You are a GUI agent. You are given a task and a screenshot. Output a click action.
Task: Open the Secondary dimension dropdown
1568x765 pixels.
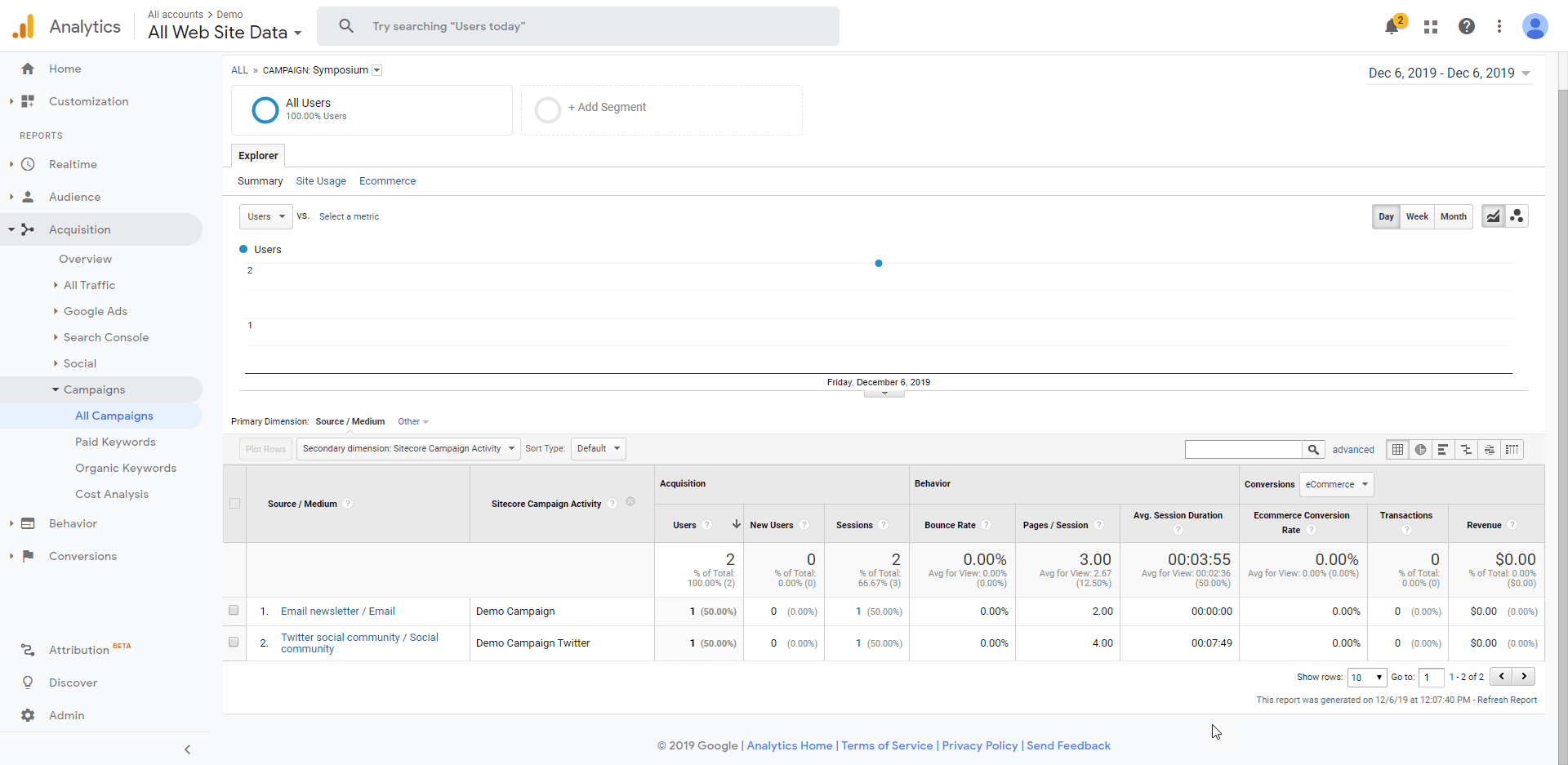408,448
